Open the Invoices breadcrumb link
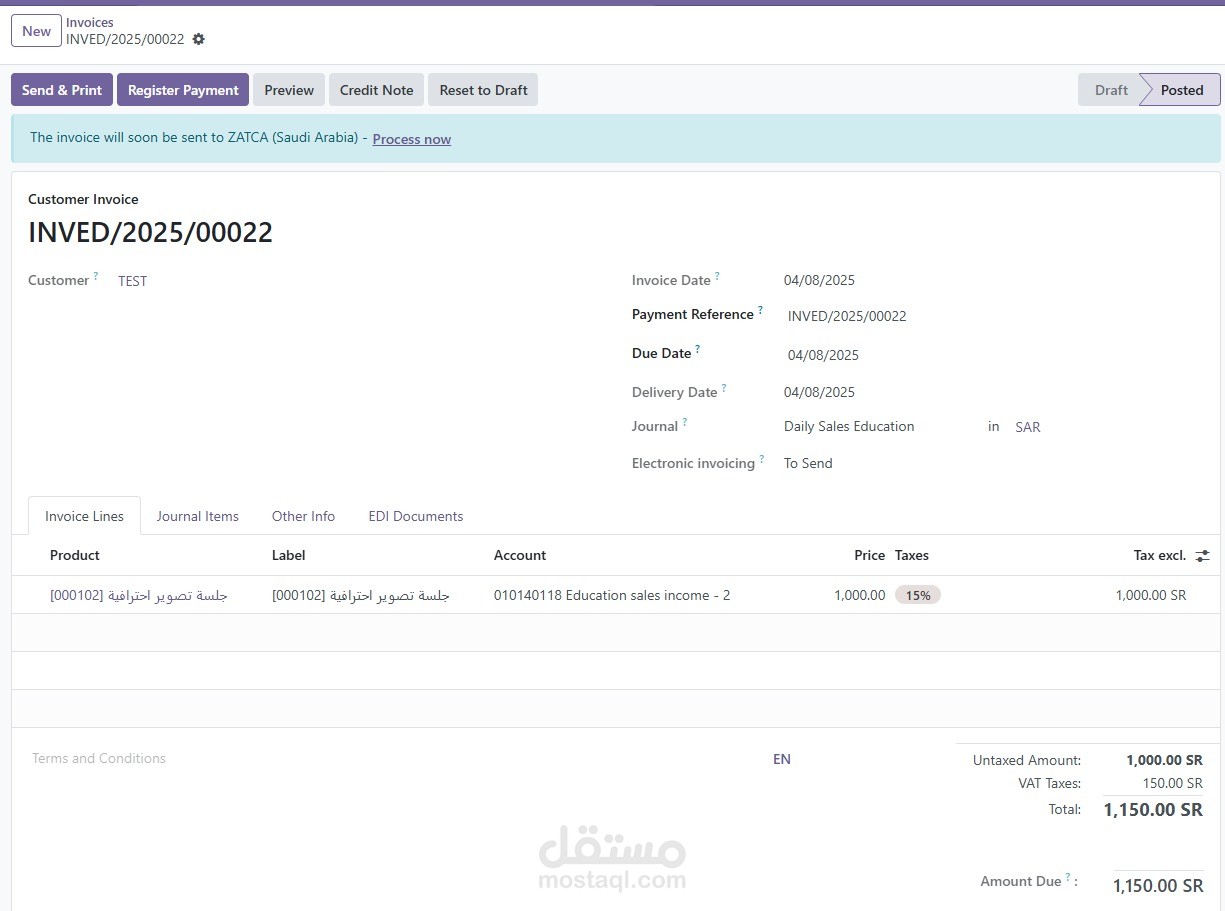The image size is (1225, 911). coord(90,22)
